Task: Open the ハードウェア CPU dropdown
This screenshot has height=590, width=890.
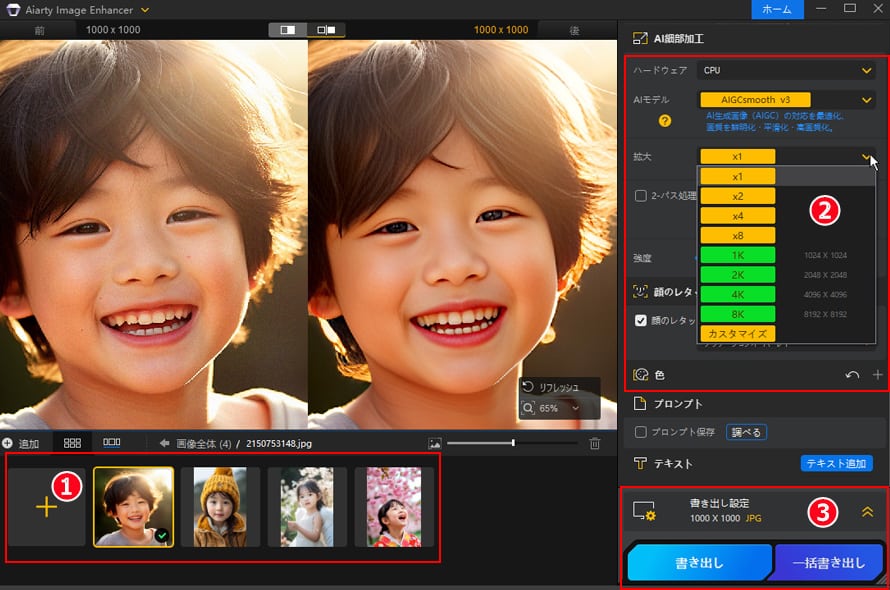Action: point(785,70)
